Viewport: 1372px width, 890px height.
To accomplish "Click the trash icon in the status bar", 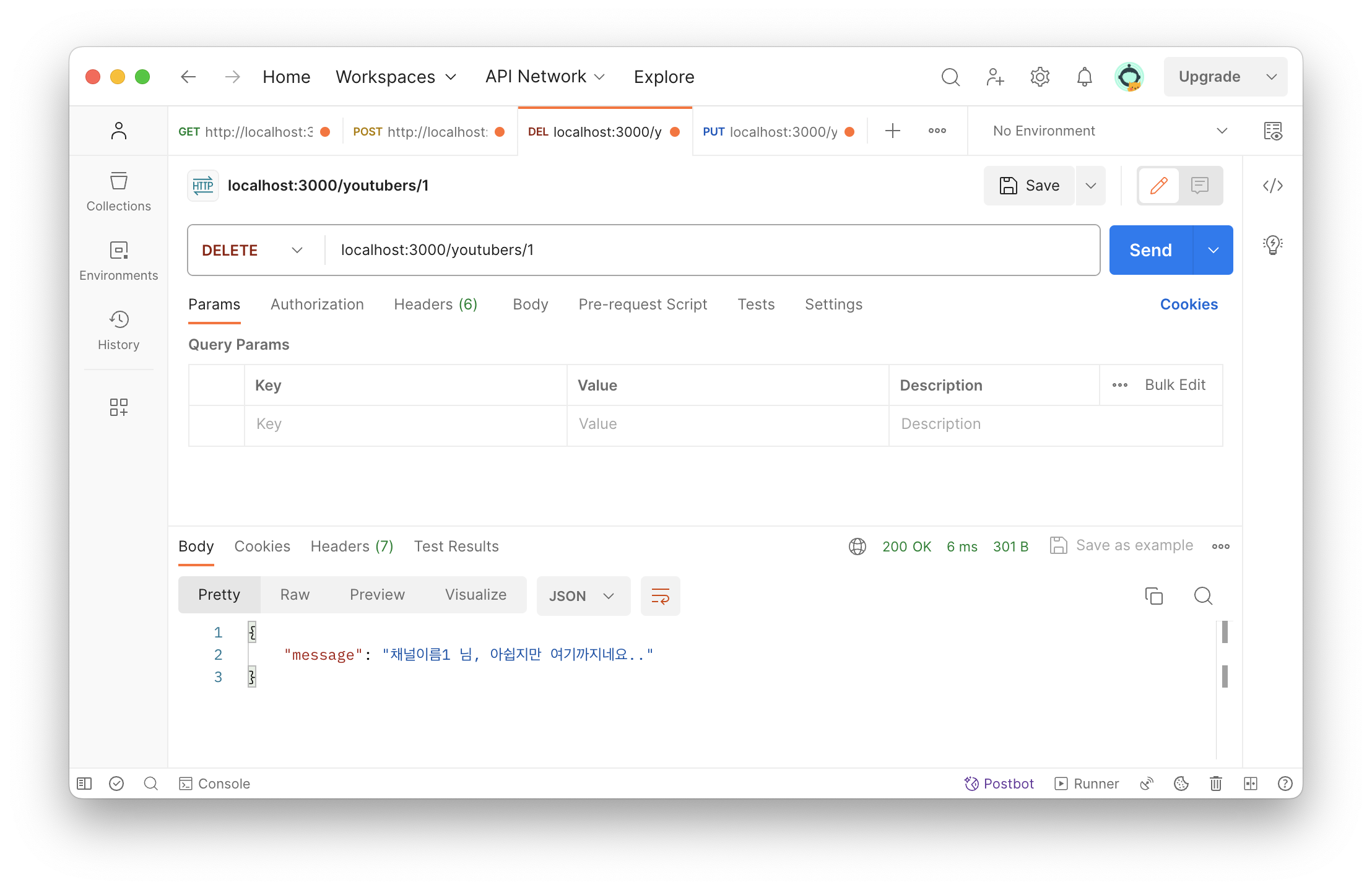I will tap(1215, 784).
